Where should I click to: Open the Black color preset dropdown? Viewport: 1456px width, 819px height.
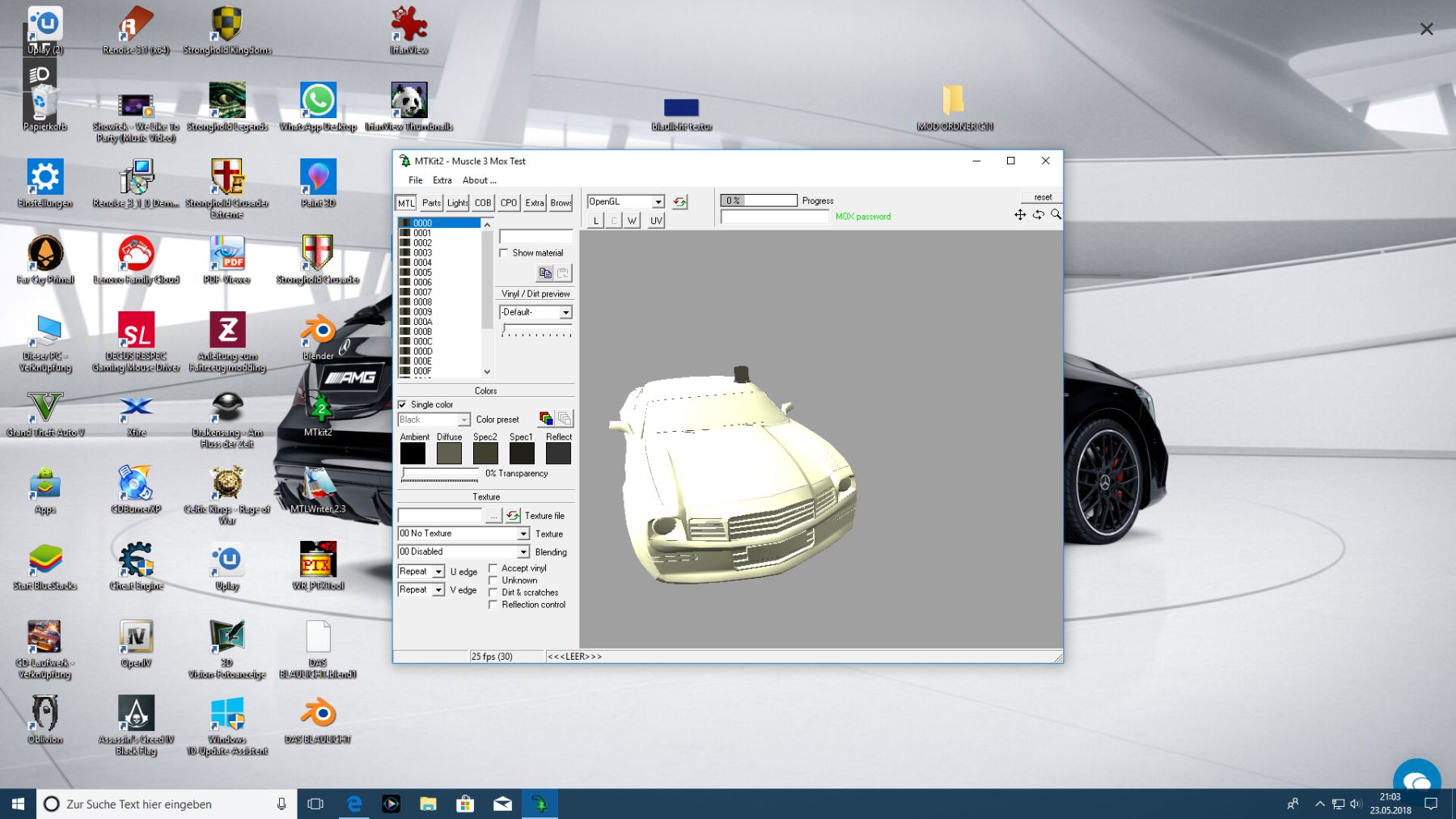[434, 420]
